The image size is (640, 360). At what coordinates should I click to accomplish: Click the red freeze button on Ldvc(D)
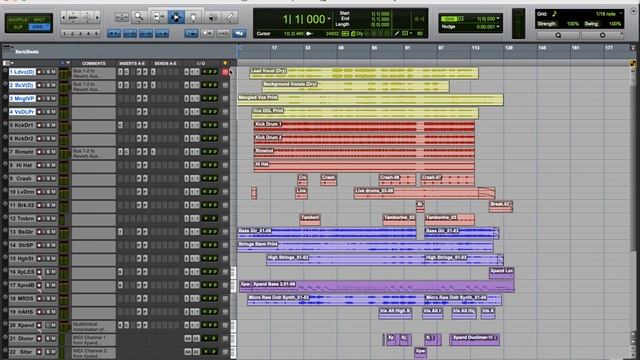225,72
